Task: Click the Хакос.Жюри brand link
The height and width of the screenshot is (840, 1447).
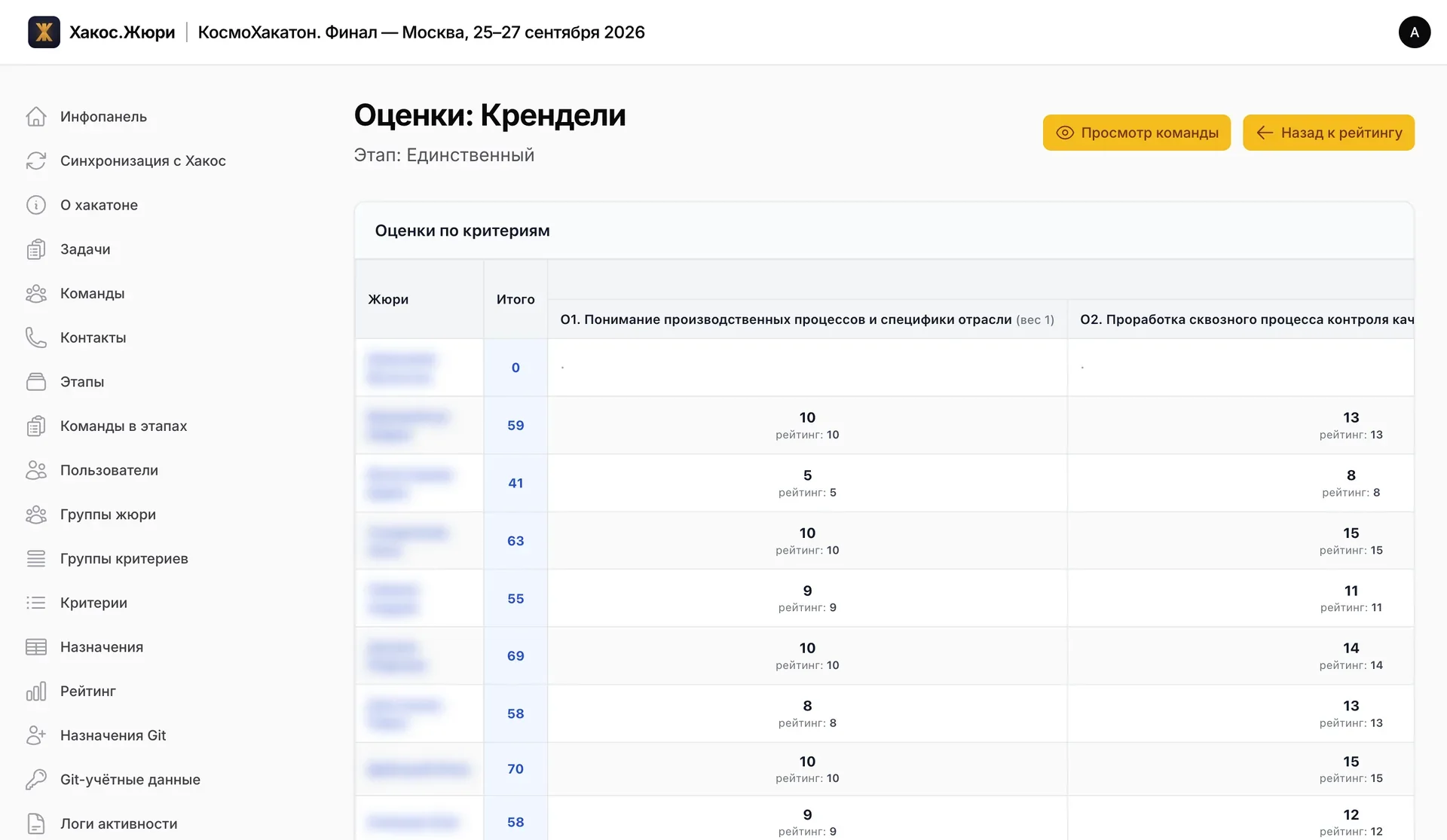Action: (122, 32)
